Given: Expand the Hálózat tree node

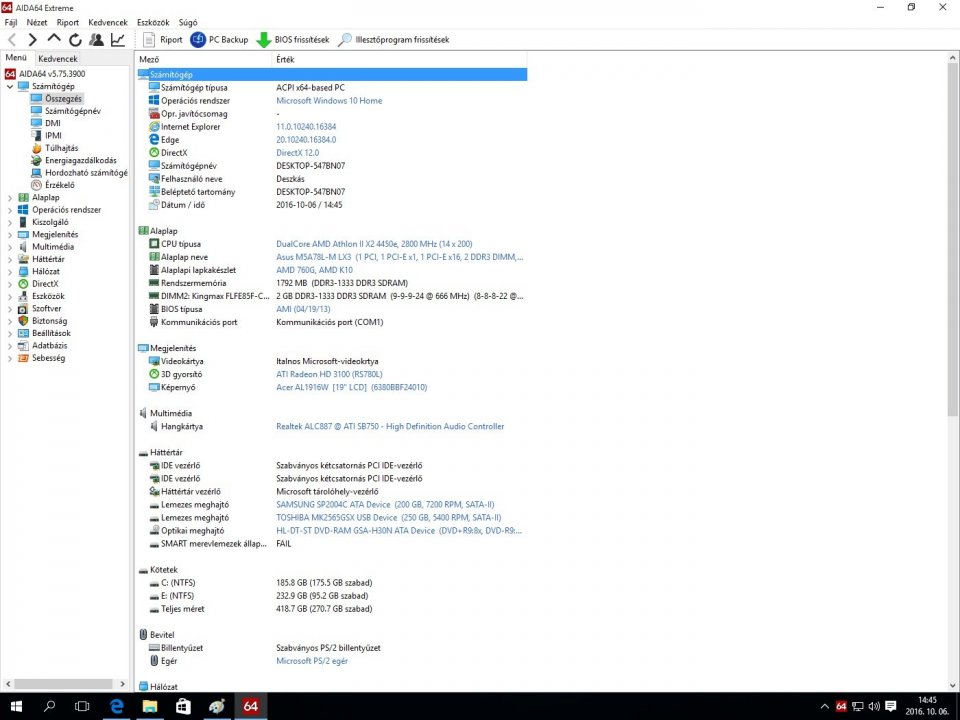Looking at the screenshot, I should tap(10, 272).
